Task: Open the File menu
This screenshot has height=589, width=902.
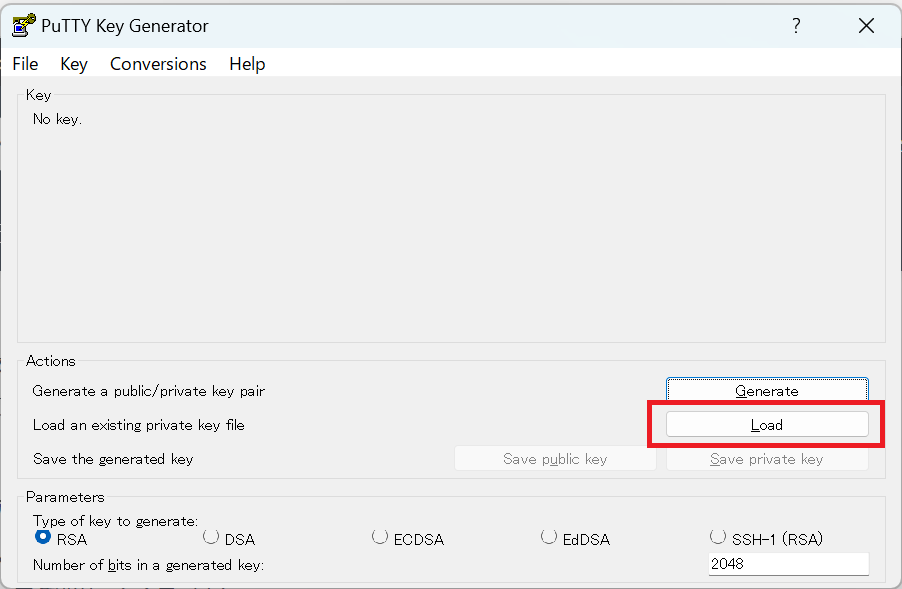Action: tap(25, 64)
